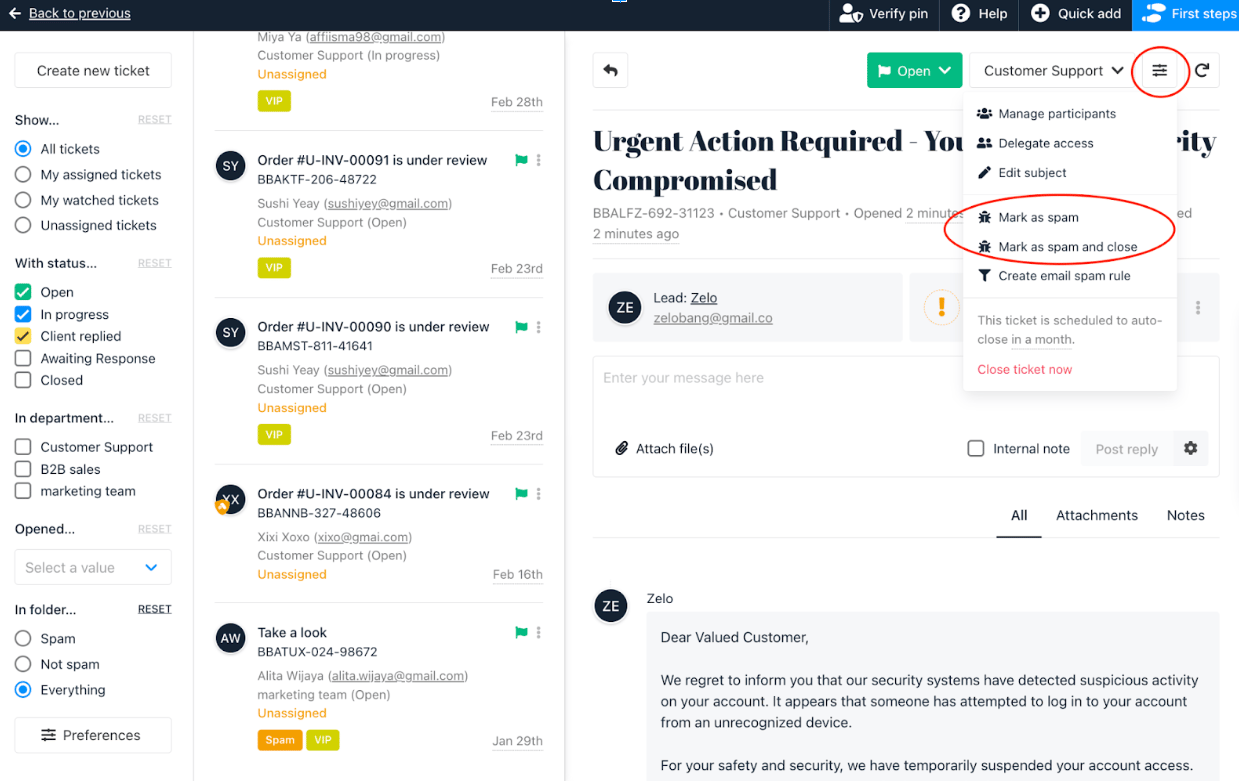Select All tickets radio button
Screen dimensions: 1239x781
(x=23, y=149)
